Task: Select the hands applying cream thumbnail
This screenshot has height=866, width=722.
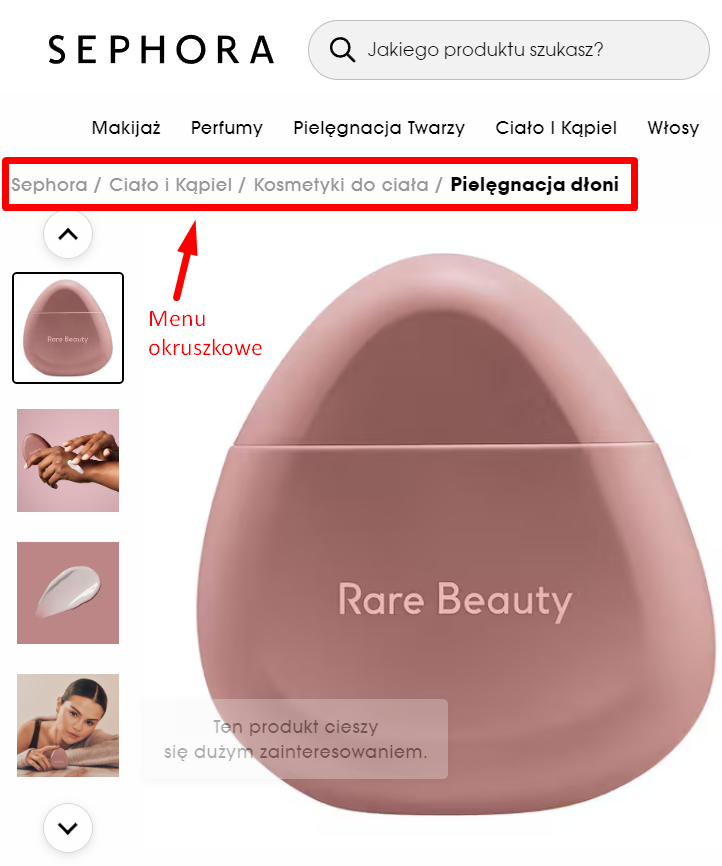Action: pyautogui.click(x=68, y=460)
